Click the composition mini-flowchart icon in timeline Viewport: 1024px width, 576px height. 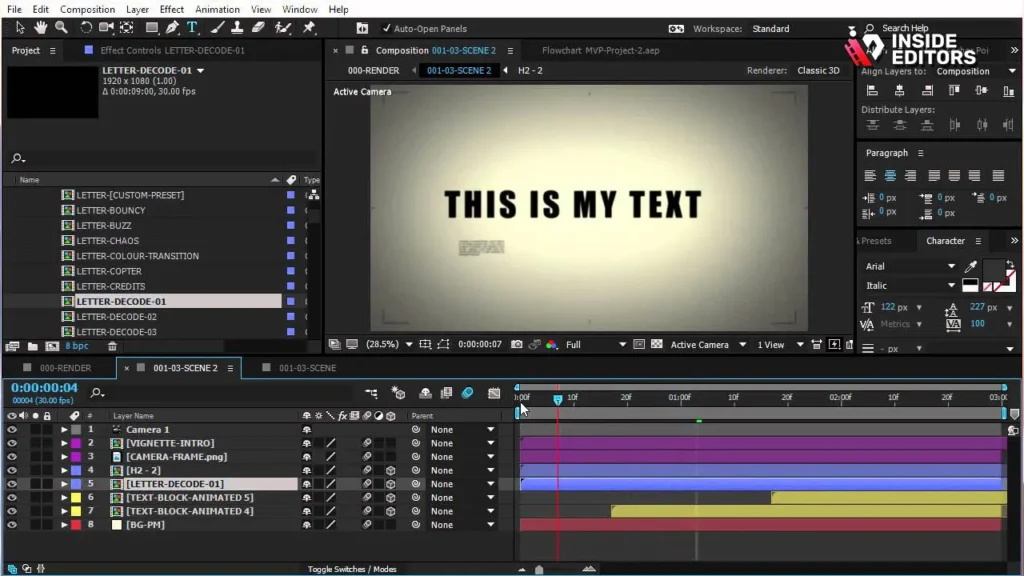click(372, 392)
